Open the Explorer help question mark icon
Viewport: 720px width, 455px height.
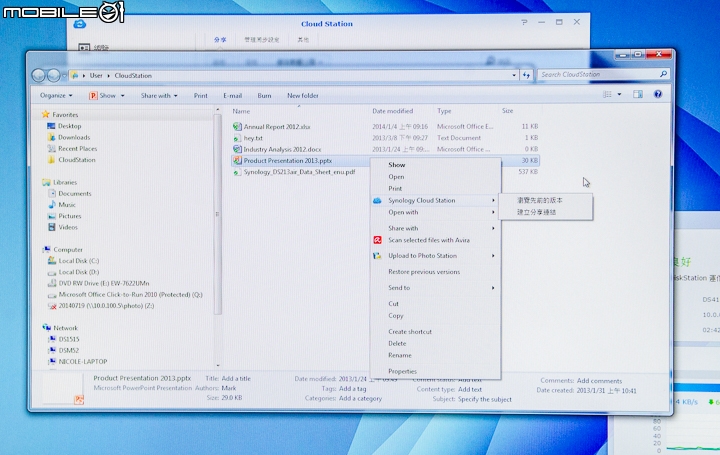(658, 94)
